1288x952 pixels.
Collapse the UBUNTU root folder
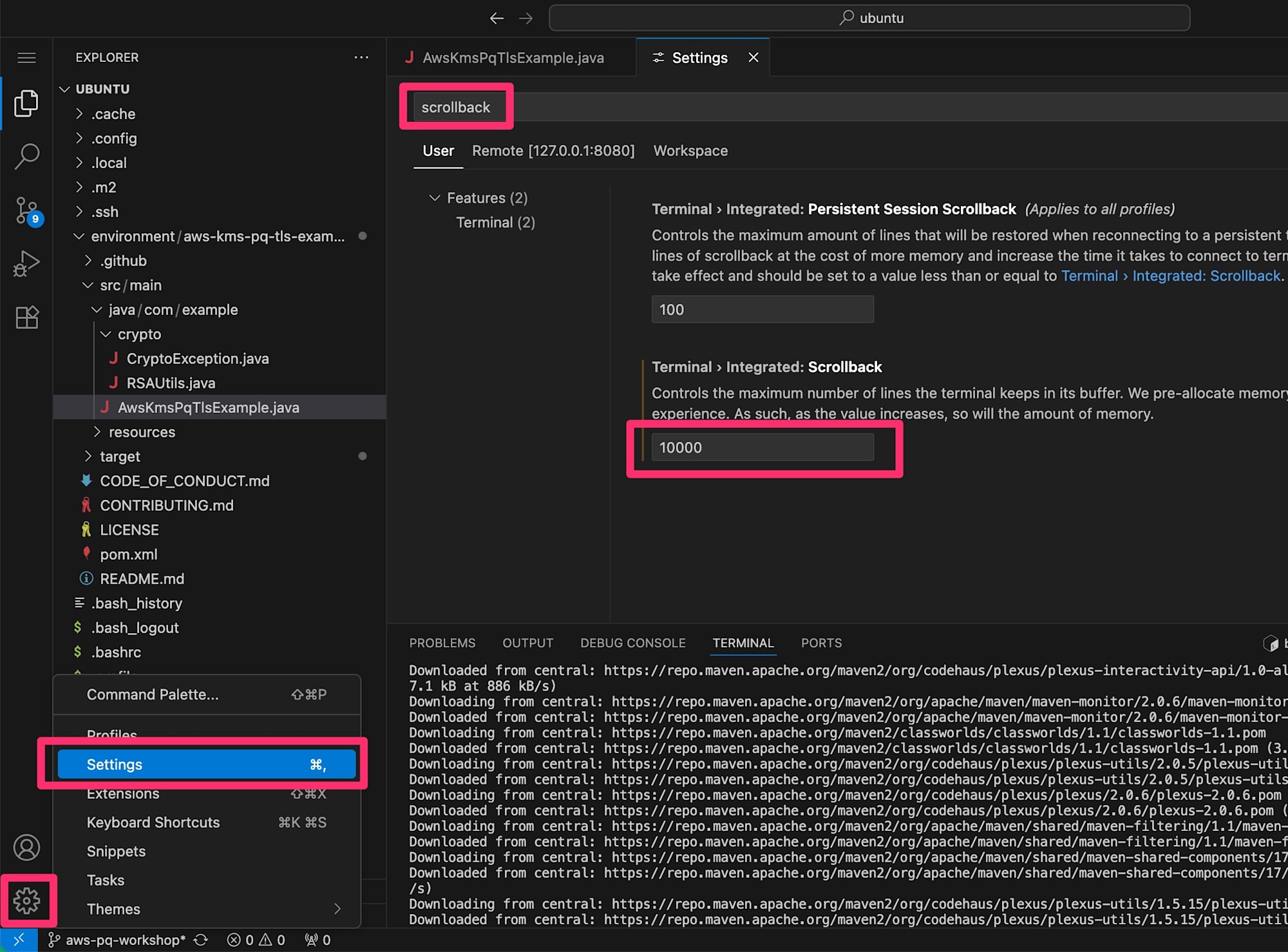tap(64, 89)
